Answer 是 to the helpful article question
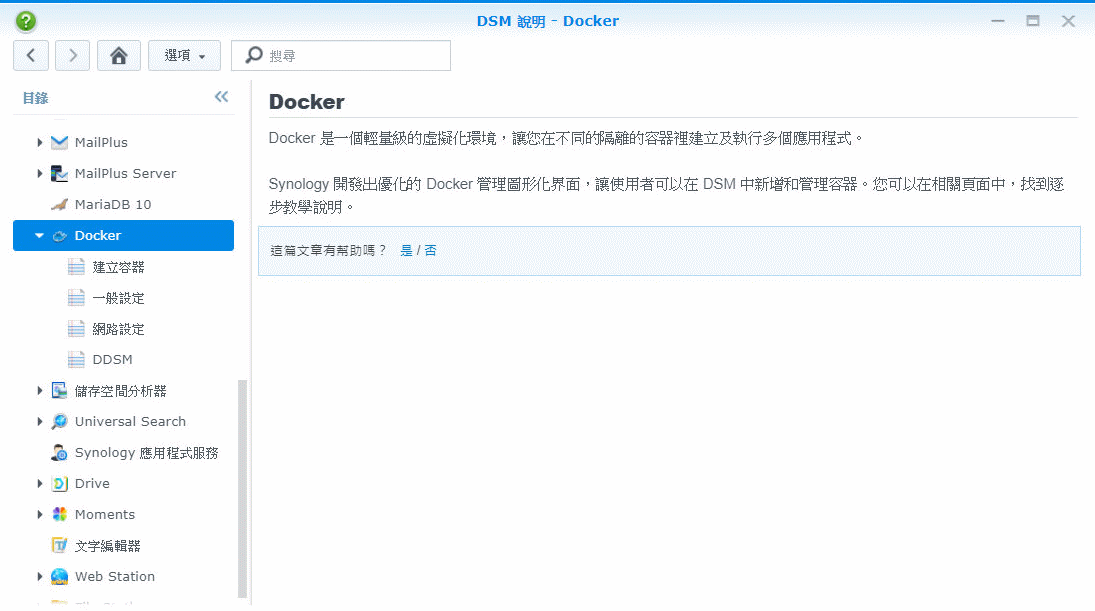The height and width of the screenshot is (611, 1095). point(406,251)
